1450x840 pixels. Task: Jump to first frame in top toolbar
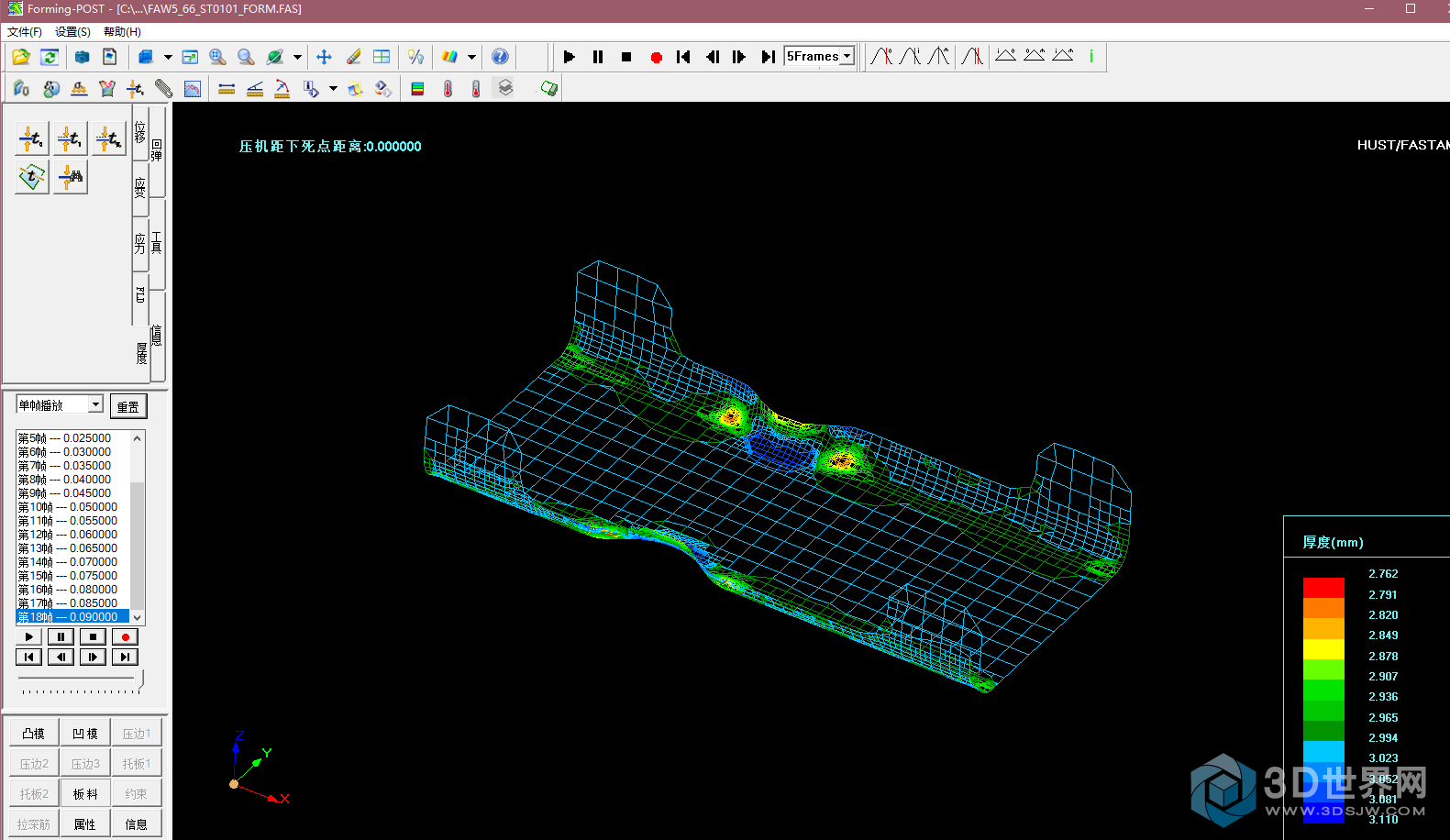click(683, 57)
